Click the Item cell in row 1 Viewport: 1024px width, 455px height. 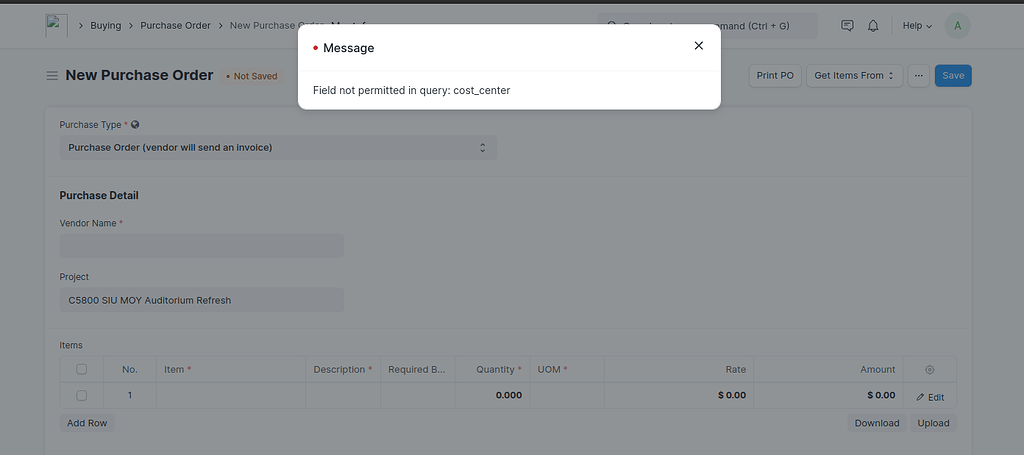tap(231, 396)
